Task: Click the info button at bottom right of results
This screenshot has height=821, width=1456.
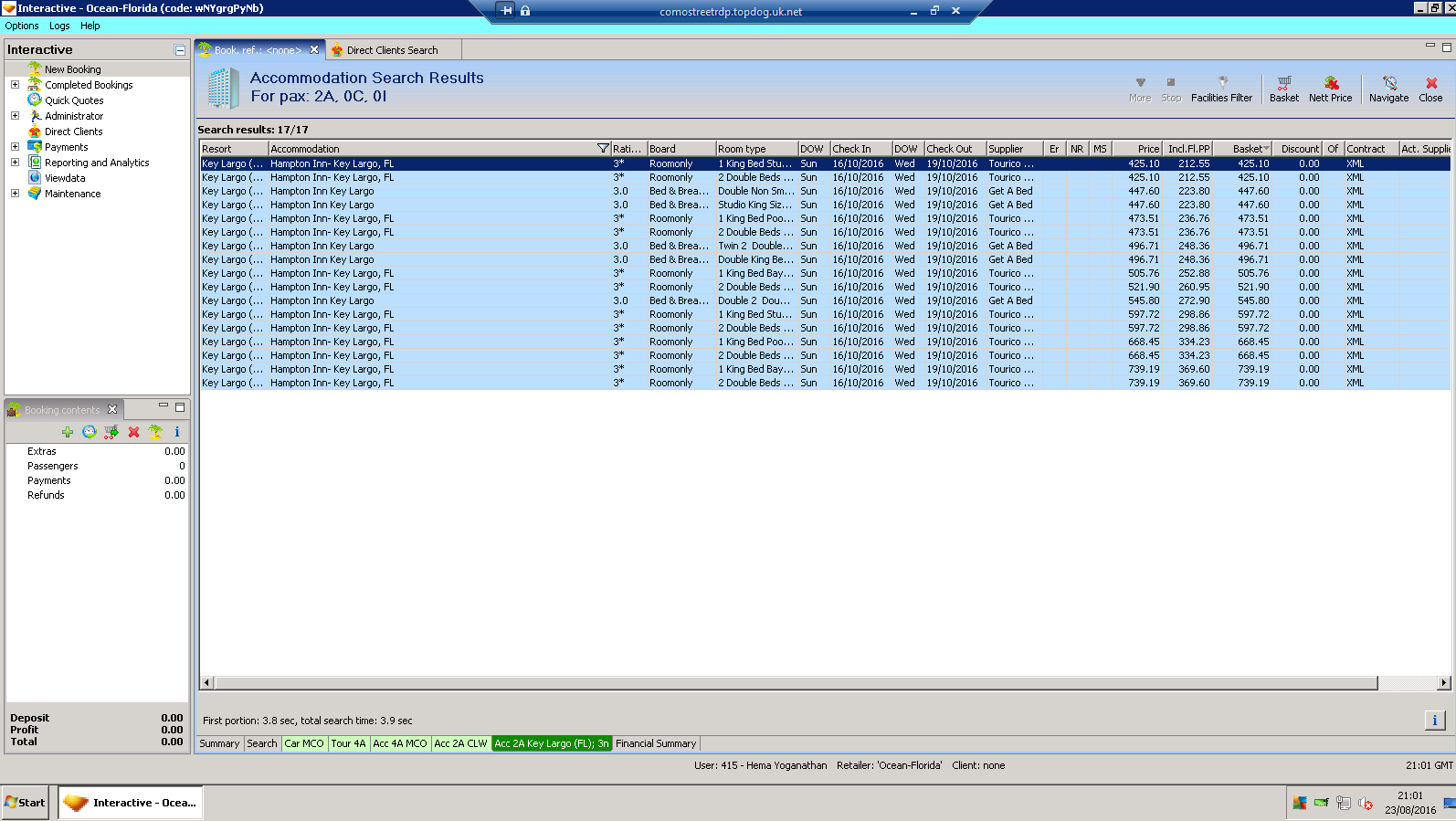Action: coord(1434,721)
